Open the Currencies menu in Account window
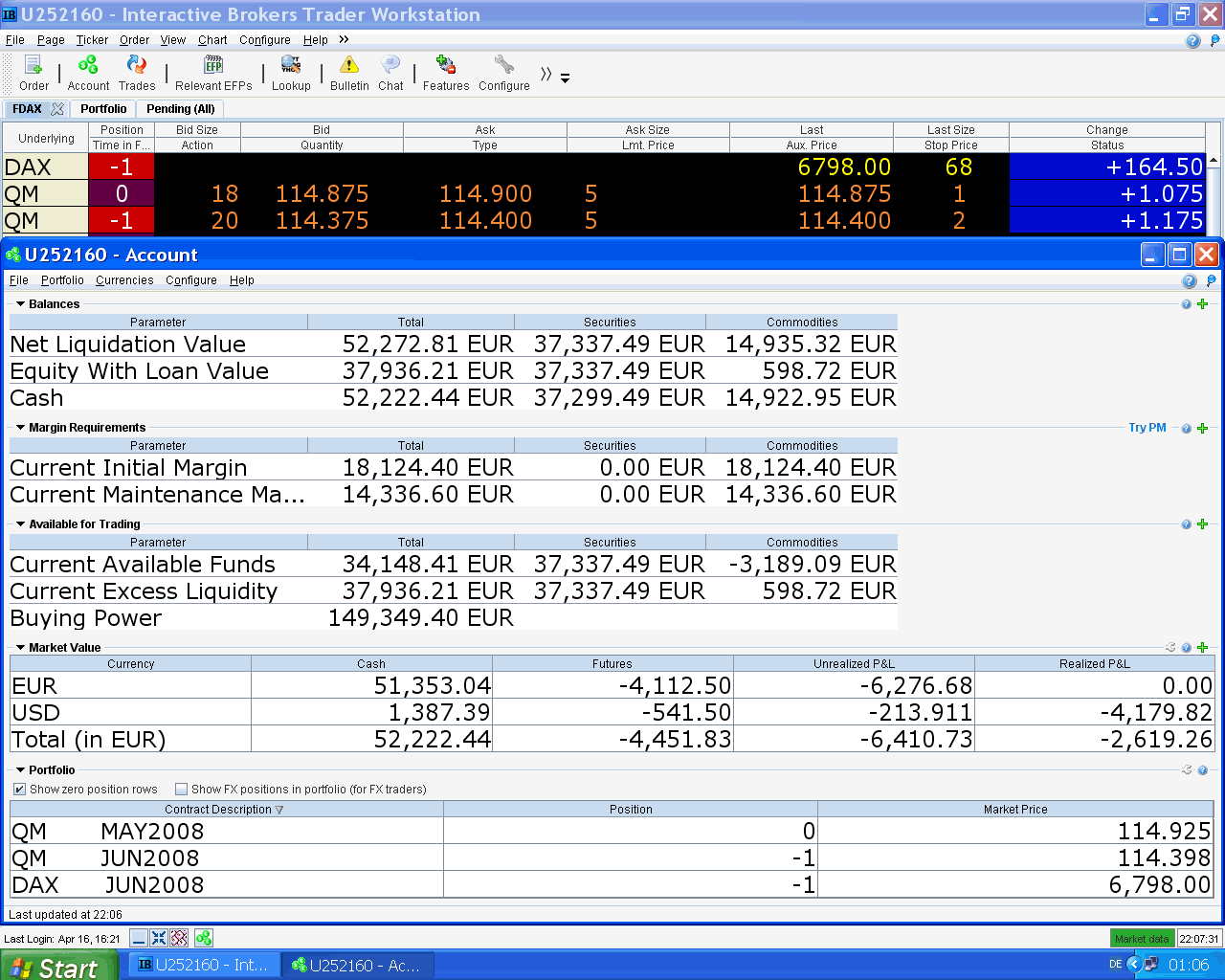Viewport: 1225px width, 980px height. tap(124, 280)
